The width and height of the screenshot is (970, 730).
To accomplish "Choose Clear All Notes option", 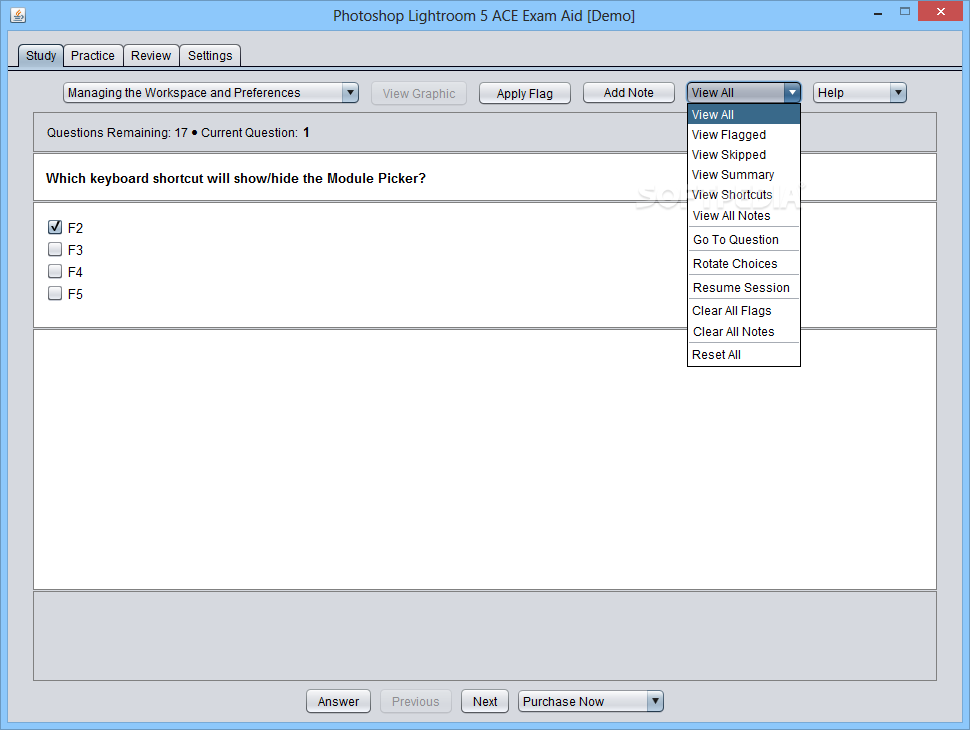I will [x=744, y=332].
